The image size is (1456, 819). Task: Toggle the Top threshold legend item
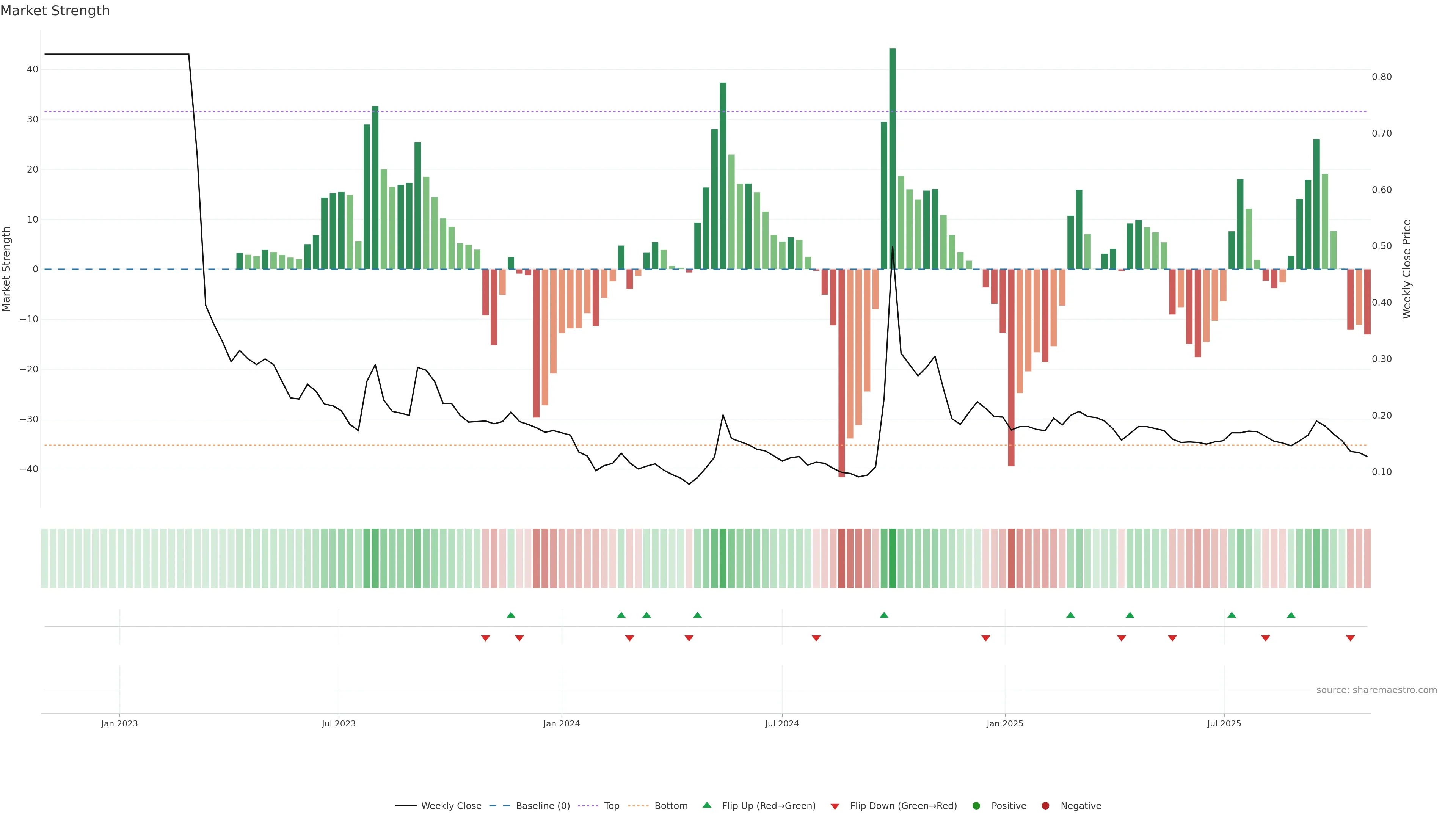pos(611,805)
